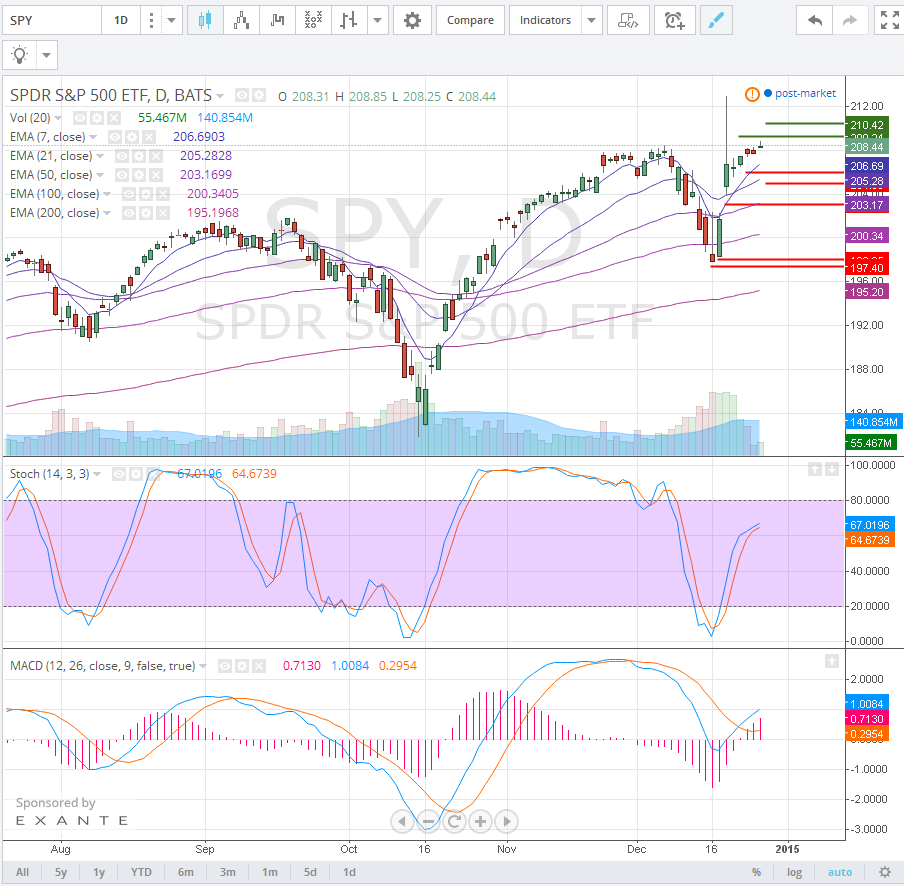
Task: Select the Candles chart style
Action: (x=205, y=20)
